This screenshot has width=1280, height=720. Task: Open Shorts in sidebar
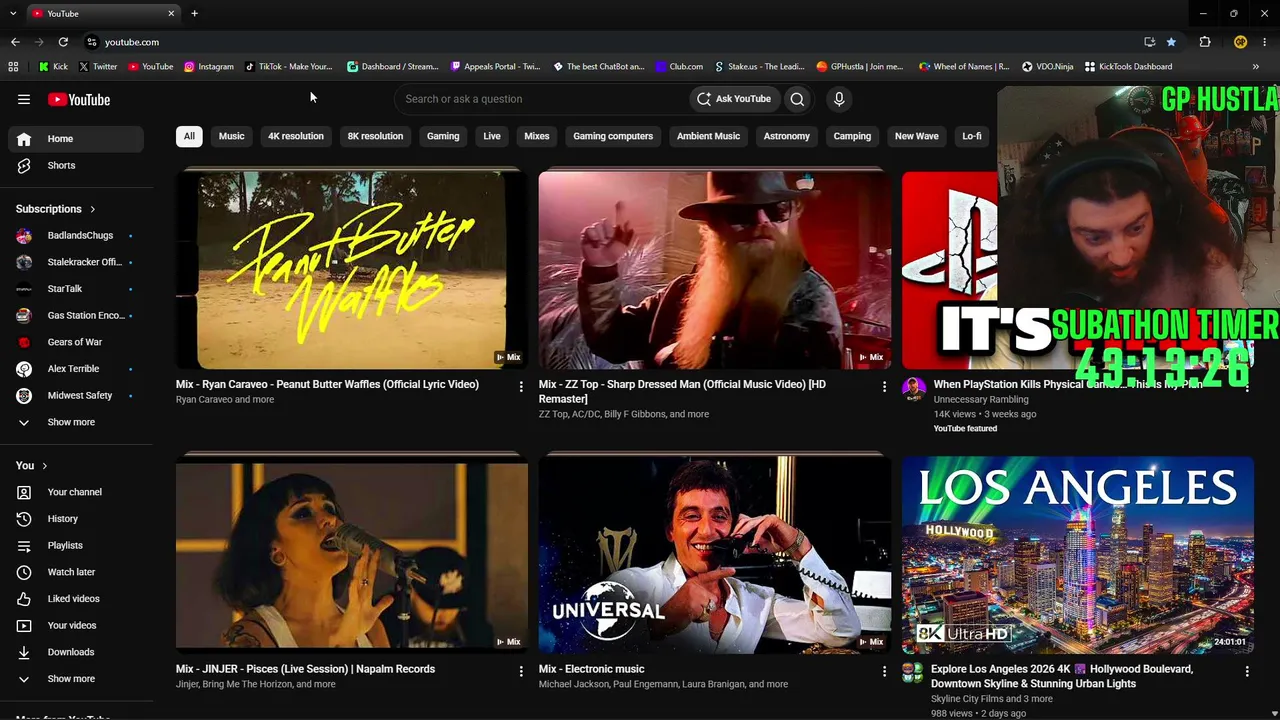76,165
